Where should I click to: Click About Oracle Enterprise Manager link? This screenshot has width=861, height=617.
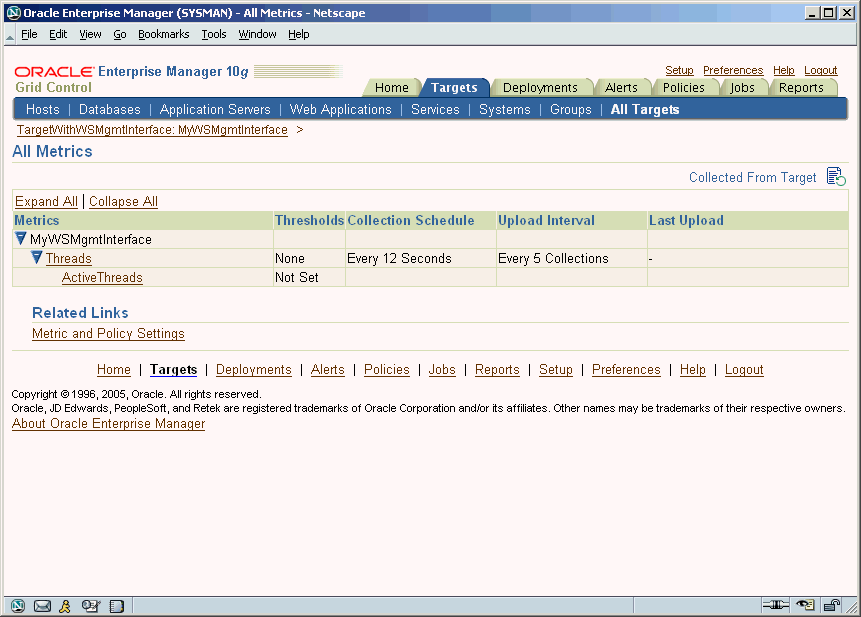coord(108,424)
